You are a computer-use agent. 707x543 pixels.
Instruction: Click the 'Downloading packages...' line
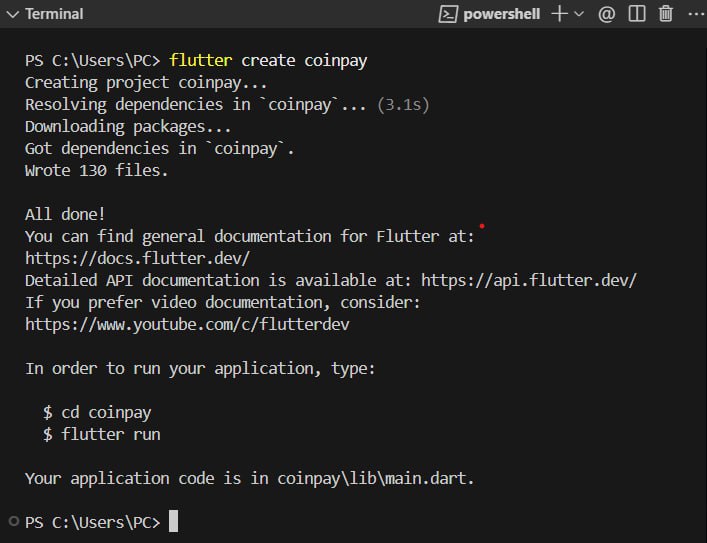pyautogui.click(x=128, y=127)
